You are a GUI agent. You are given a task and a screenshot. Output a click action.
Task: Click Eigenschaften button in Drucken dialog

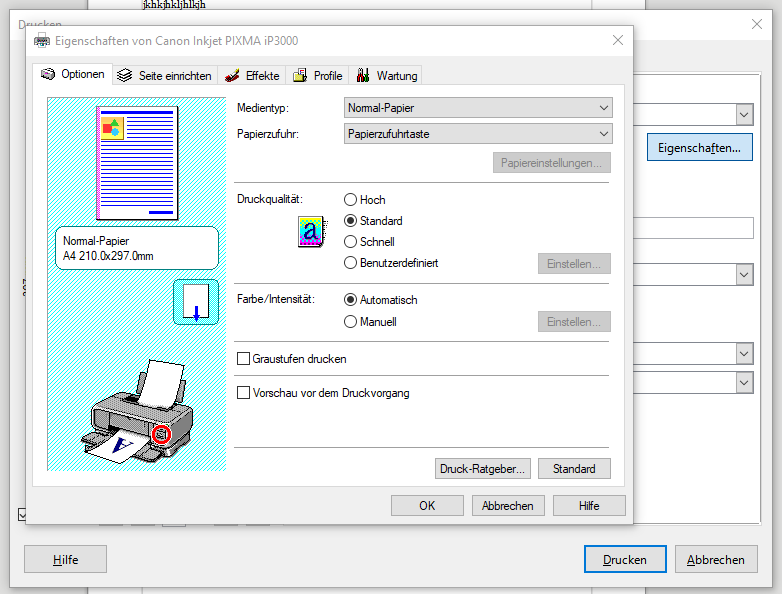pyautogui.click(x=700, y=147)
